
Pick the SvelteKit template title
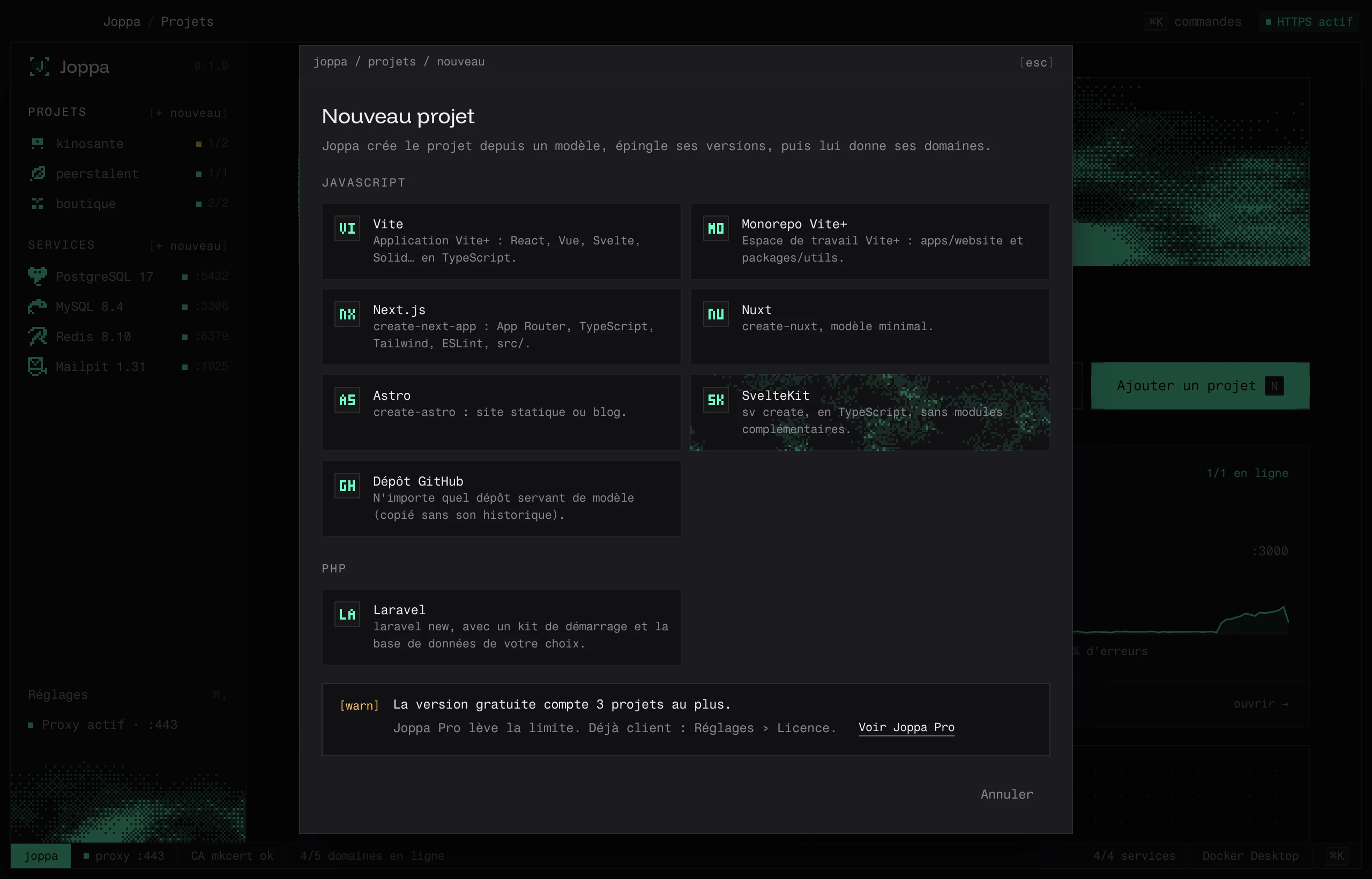click(x=775, y=396)
